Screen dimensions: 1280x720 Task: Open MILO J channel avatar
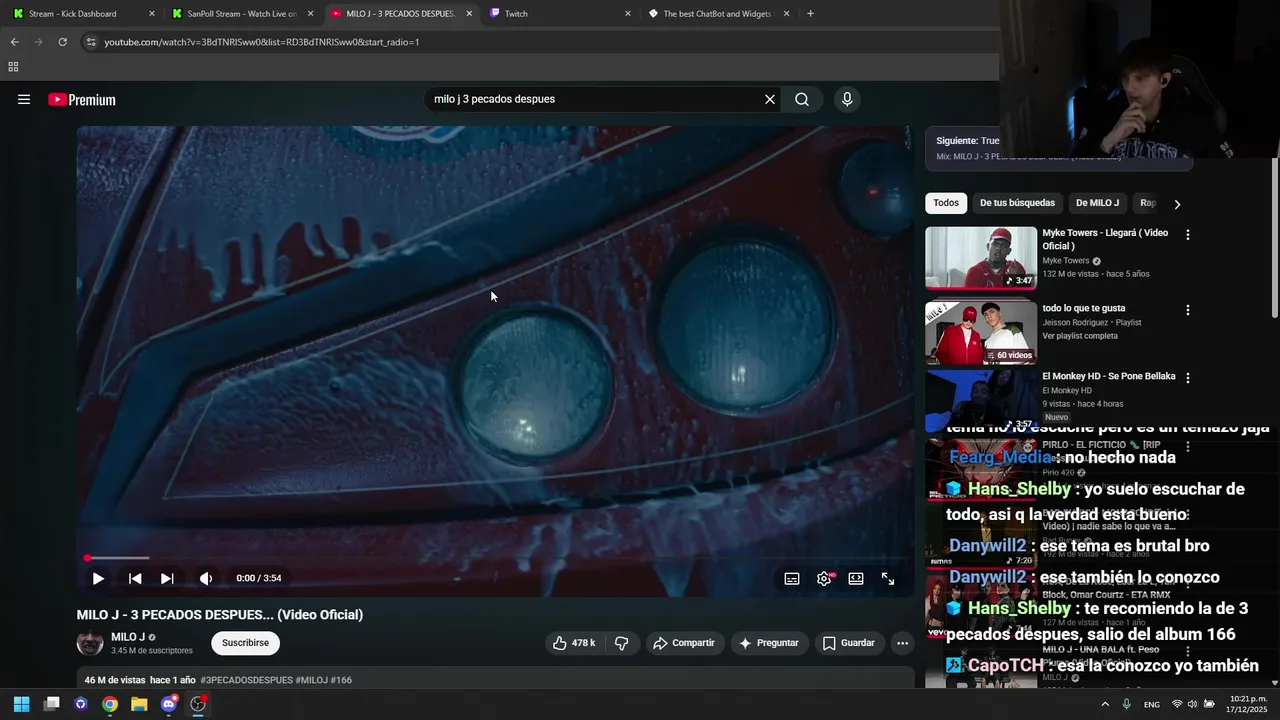click(90, 643)
